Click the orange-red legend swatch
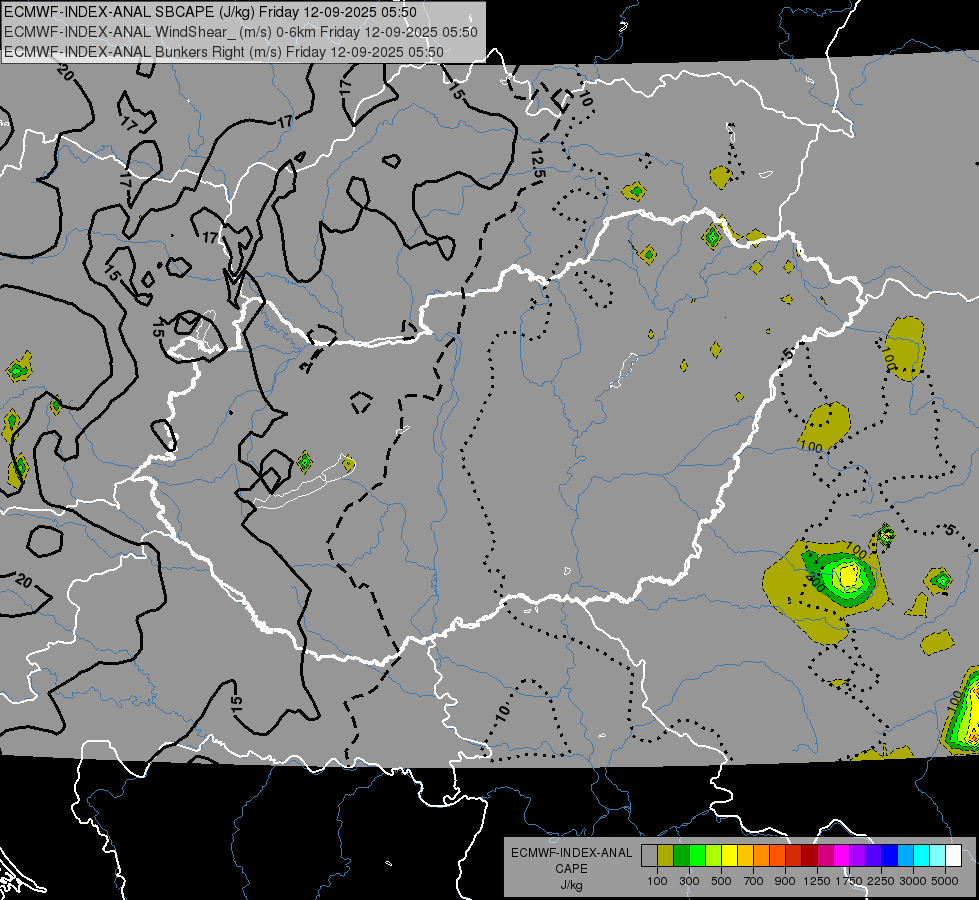This screenshot has height=900, width=979. tap(777, 855)
